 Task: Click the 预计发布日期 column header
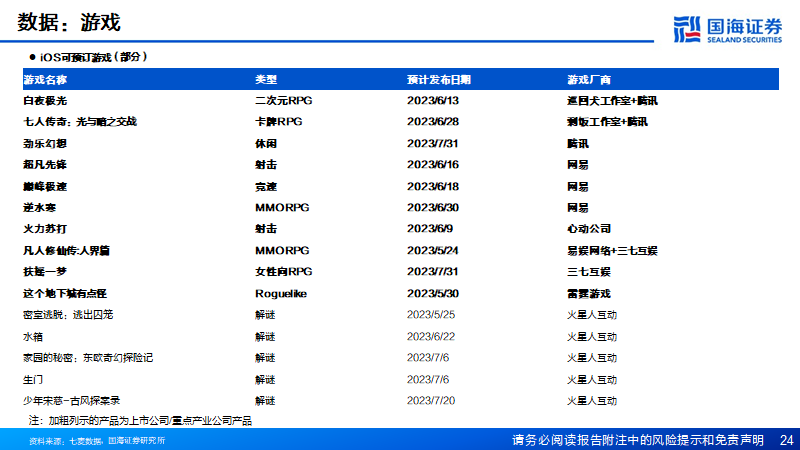tap(439, 80)
